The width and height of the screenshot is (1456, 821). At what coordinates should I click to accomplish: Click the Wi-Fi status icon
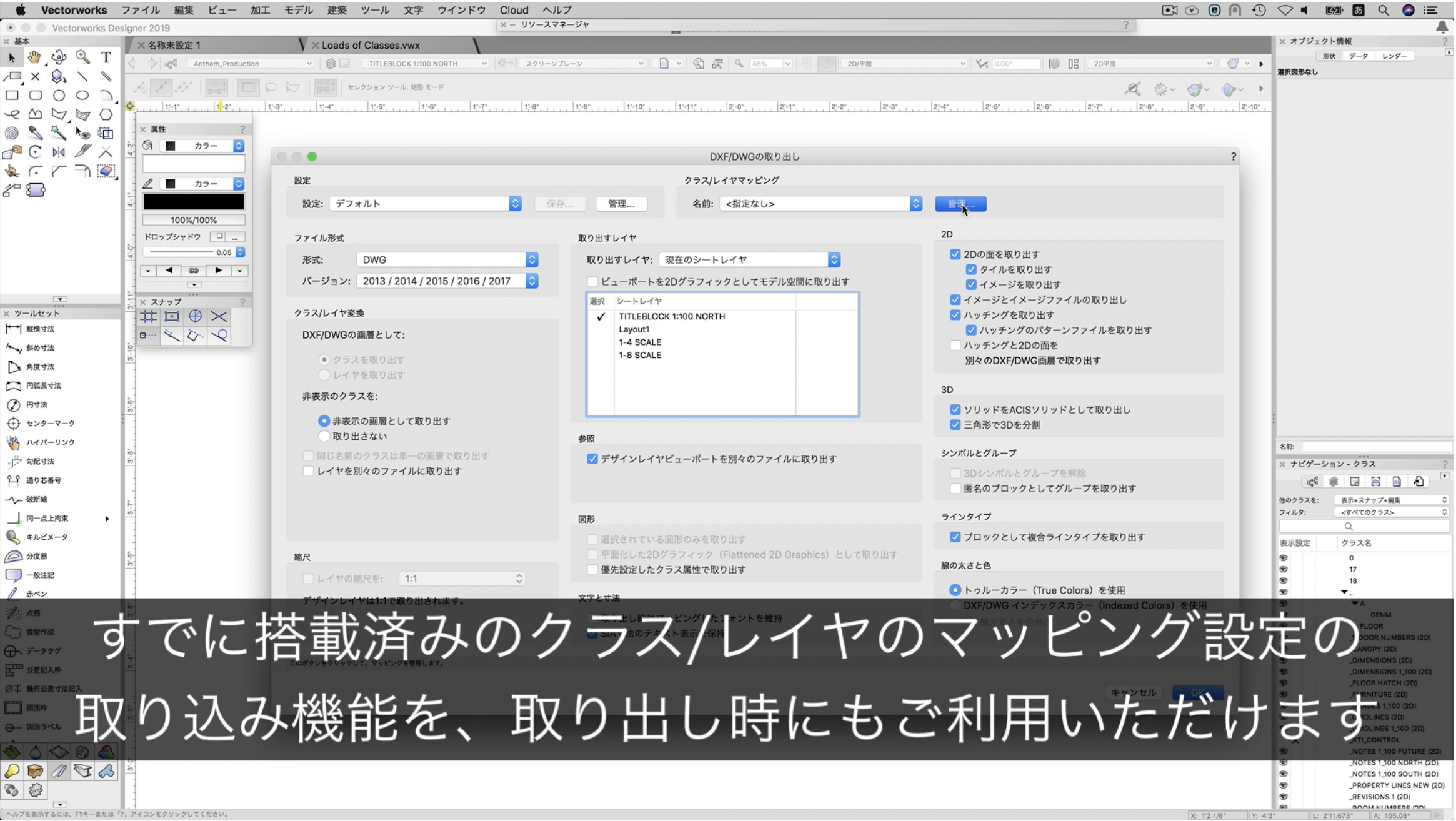[x=1285, y=10]
